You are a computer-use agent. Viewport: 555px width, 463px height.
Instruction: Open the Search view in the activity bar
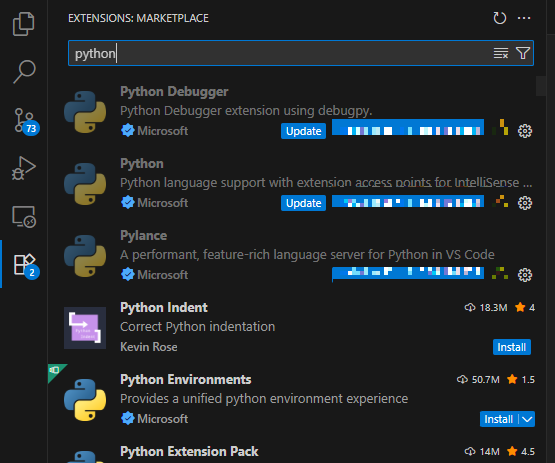pos(24,72)
